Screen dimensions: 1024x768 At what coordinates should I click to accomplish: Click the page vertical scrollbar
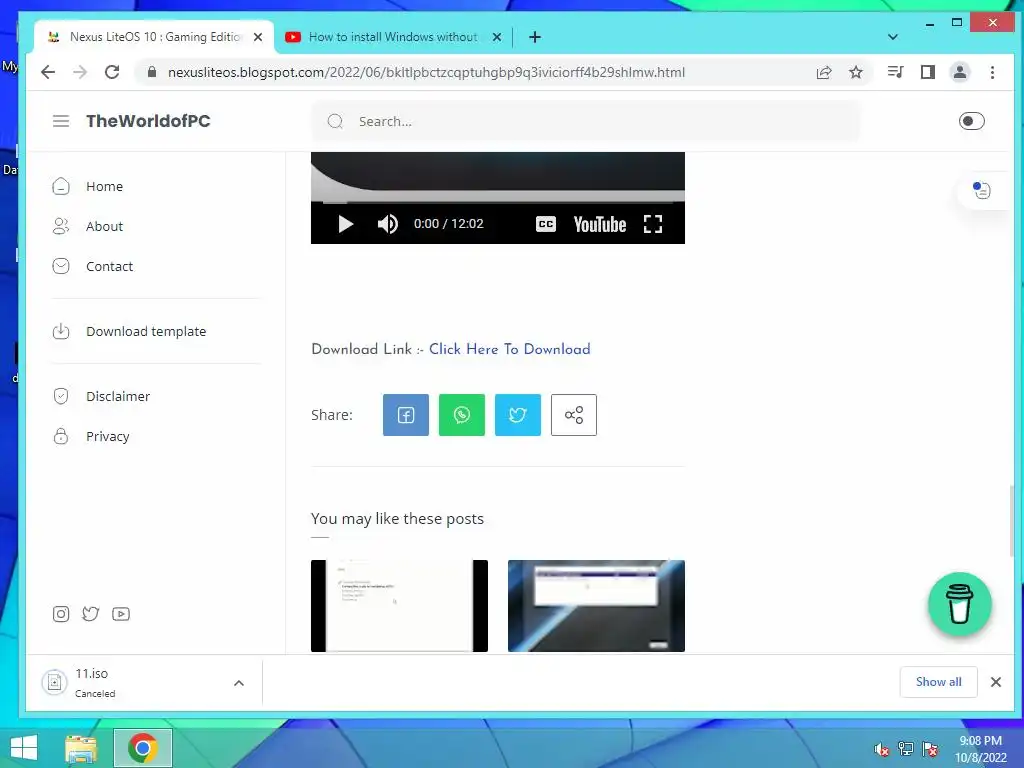(x=1012, y=519)
